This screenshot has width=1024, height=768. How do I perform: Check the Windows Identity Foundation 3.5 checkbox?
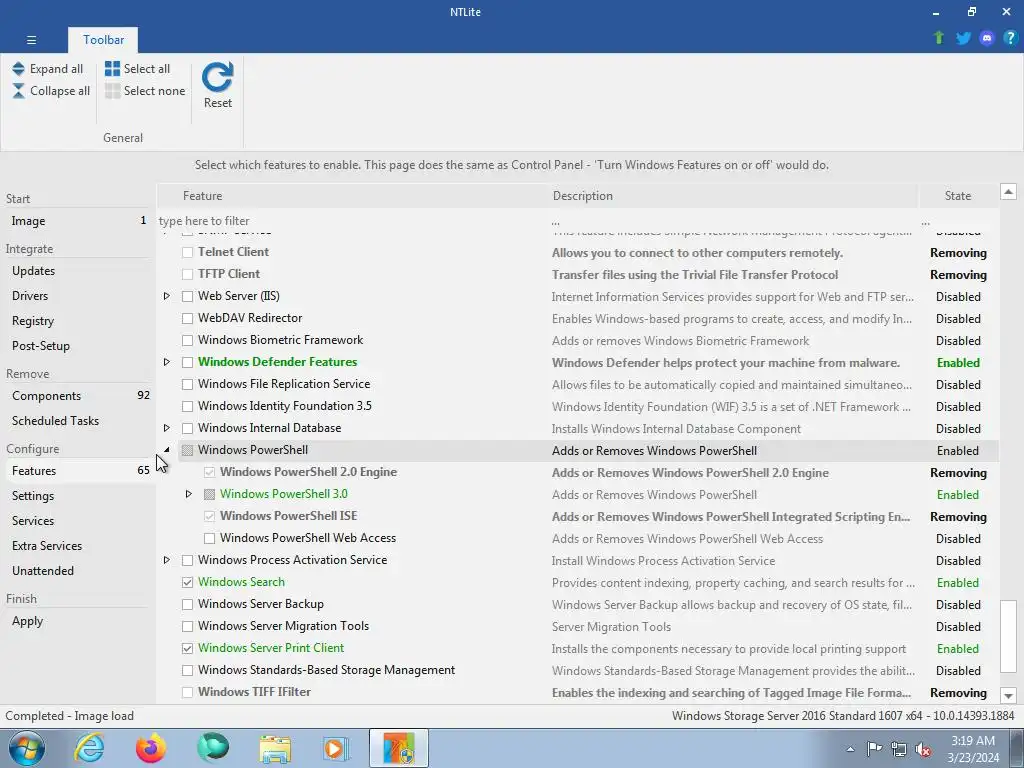click(187, 406)
